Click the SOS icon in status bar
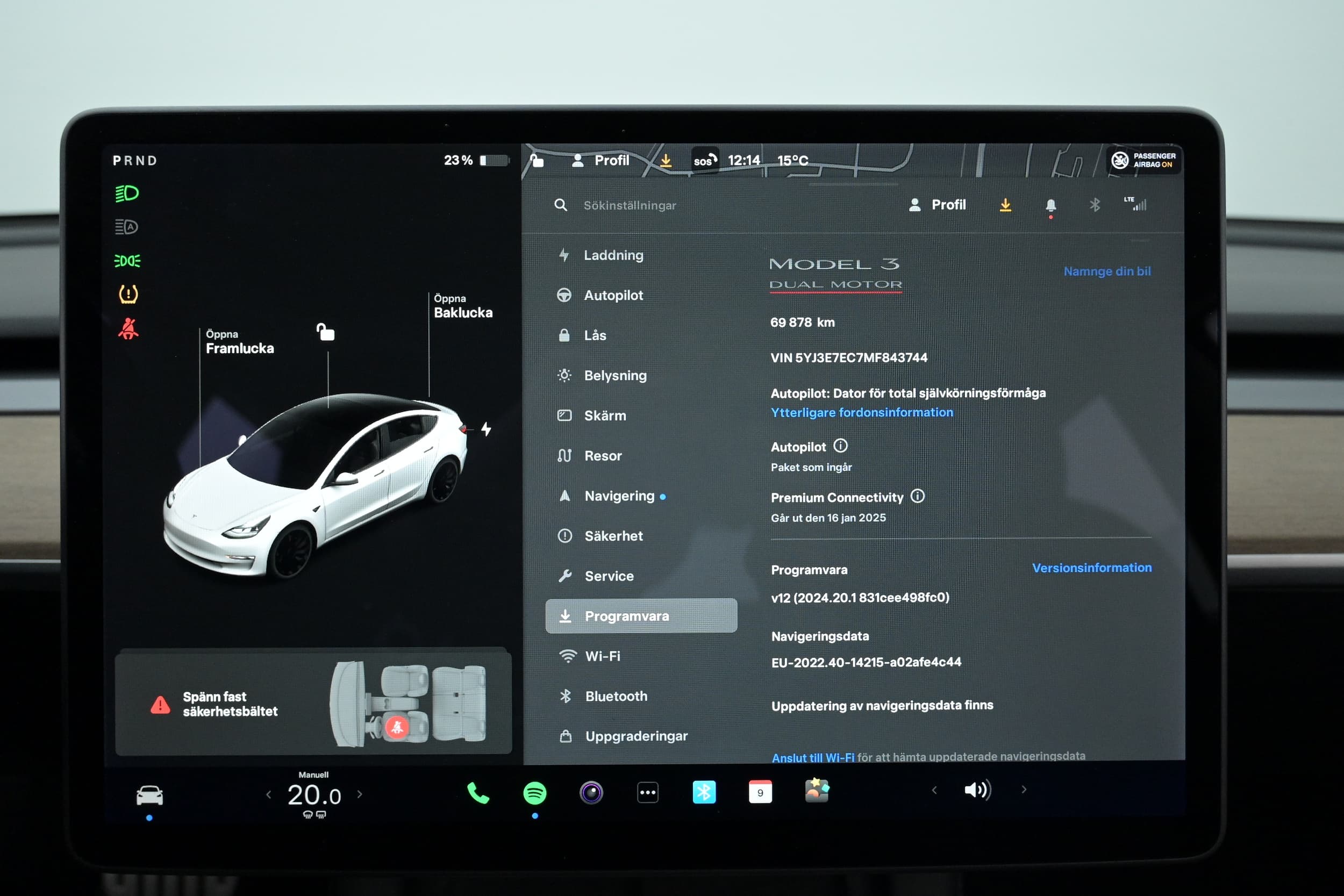 (705, 161)
